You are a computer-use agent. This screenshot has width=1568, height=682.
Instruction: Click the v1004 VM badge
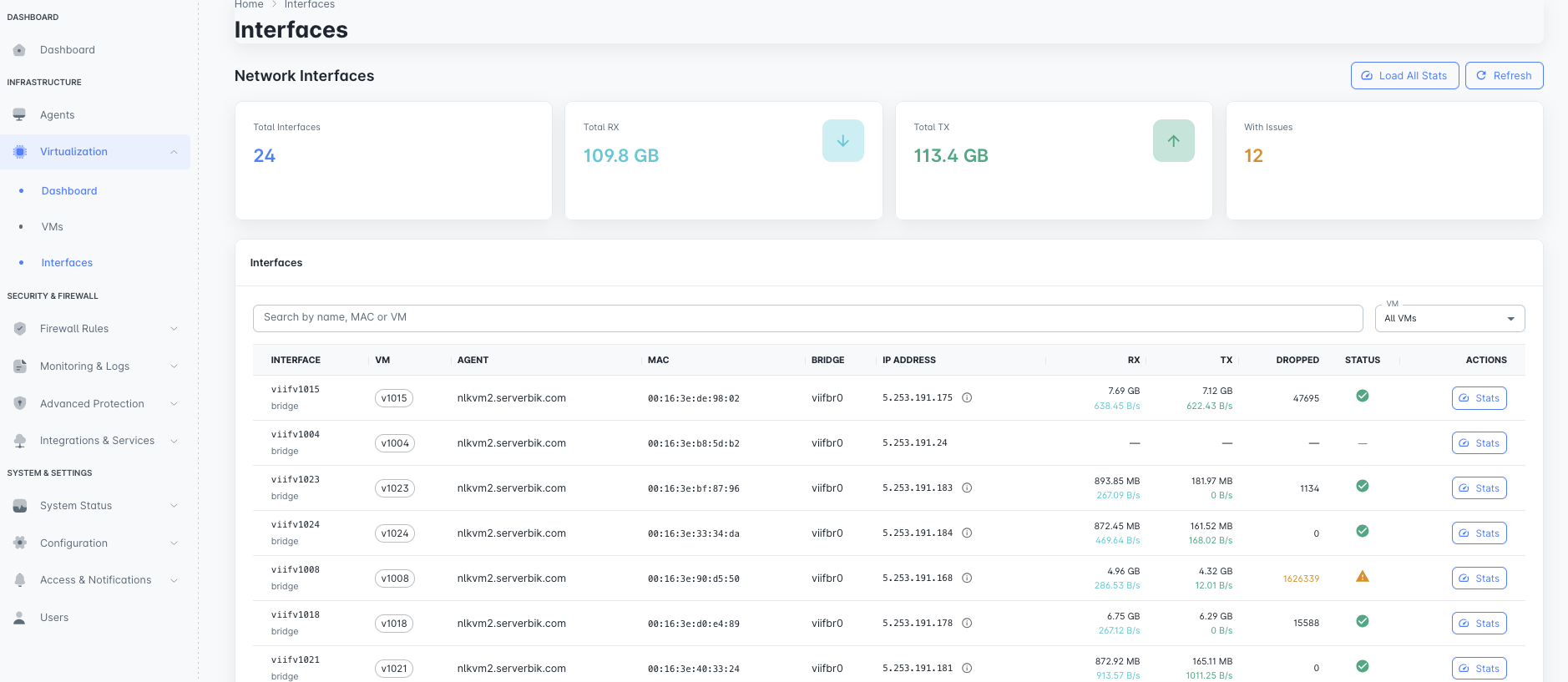coord(395,443)
